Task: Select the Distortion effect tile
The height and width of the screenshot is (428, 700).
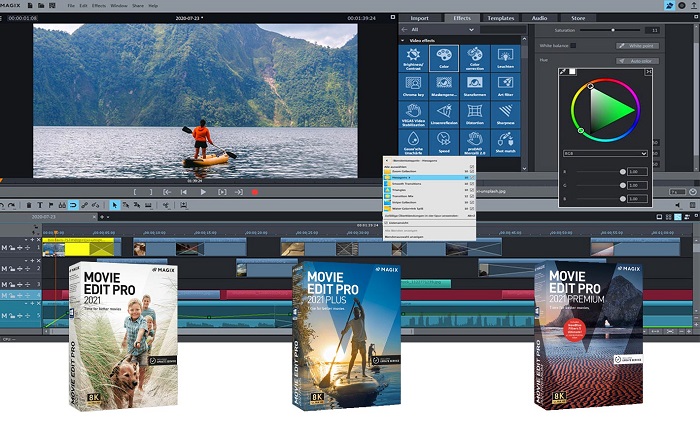Action: coord(475,115)
